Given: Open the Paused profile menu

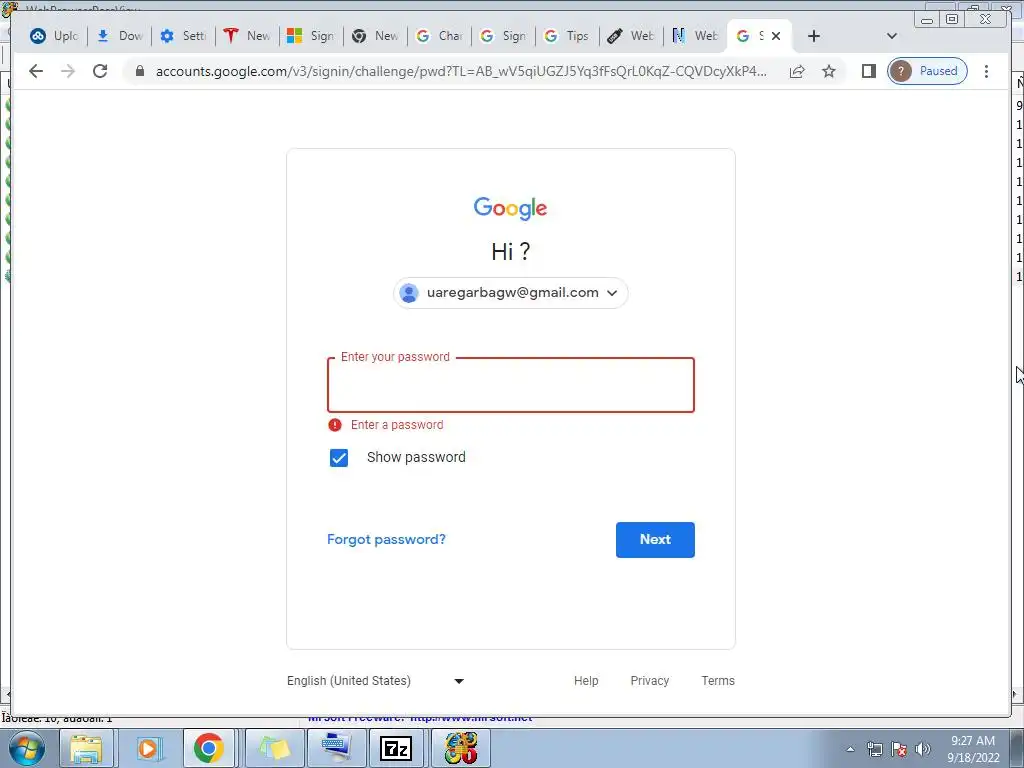Looking at the screenshot, I should [927, 71].
